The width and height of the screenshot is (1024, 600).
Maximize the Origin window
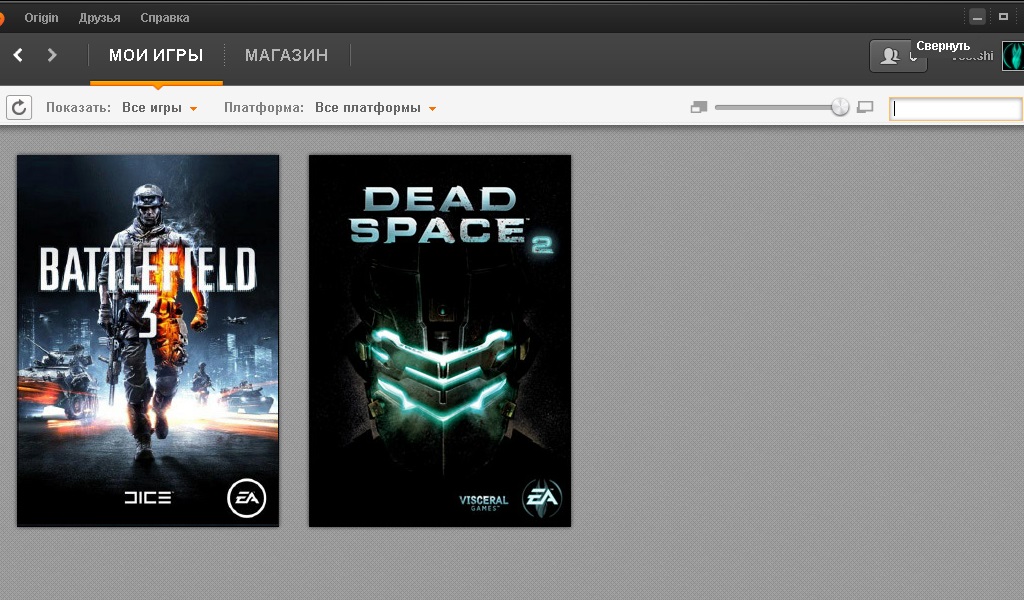[1004, 17]
